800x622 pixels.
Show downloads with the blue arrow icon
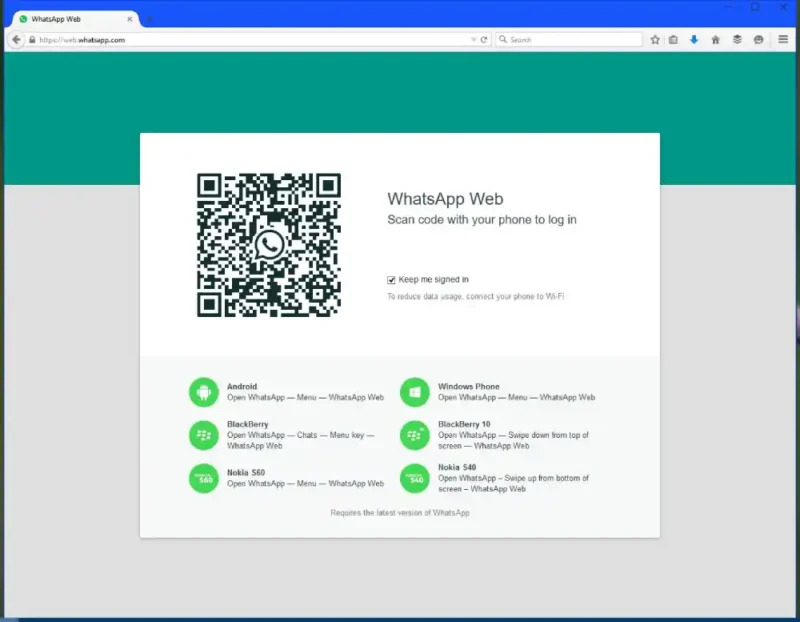point(694,39)
